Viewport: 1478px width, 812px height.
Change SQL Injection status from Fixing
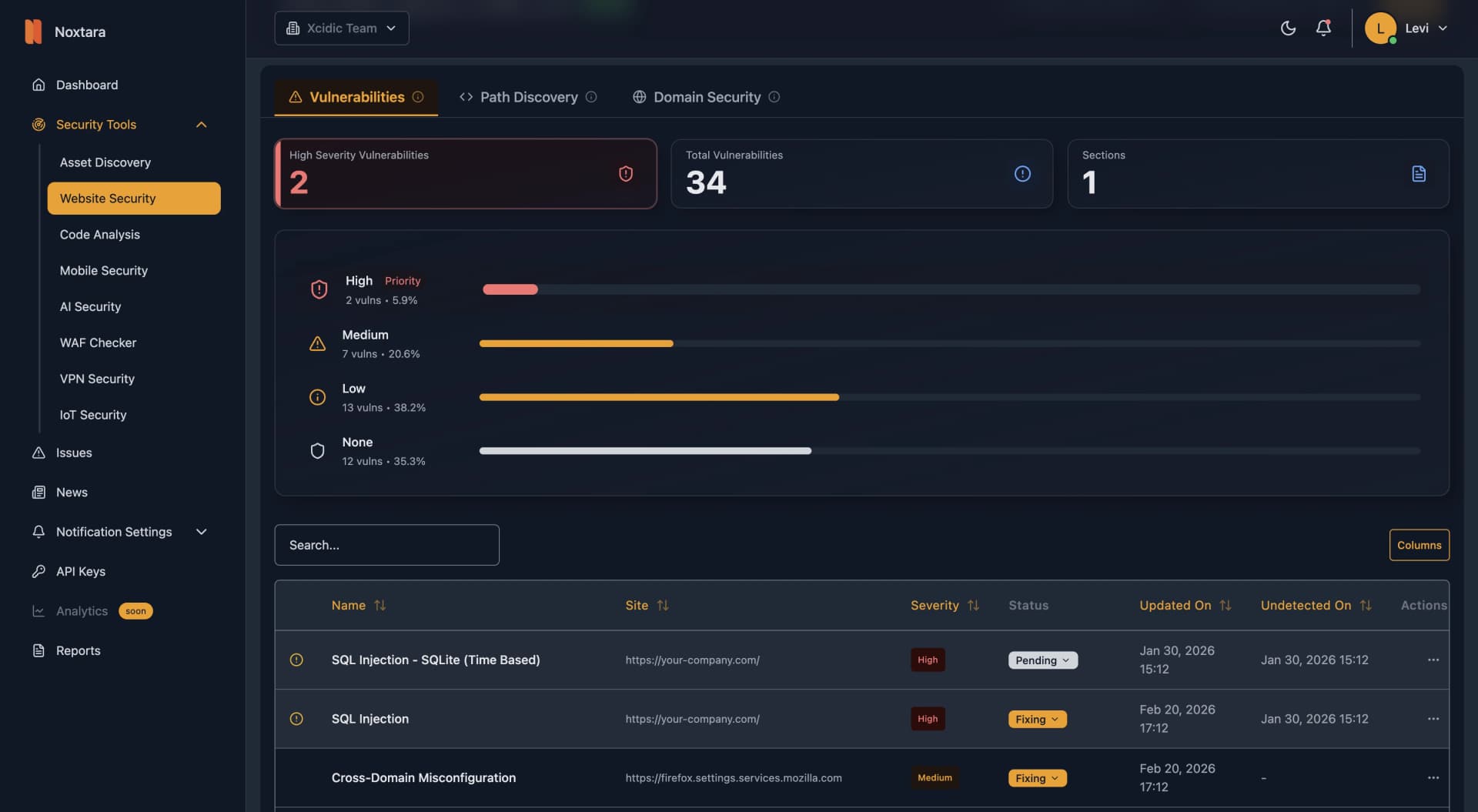pyautogui.click(x=1037, y=719)
